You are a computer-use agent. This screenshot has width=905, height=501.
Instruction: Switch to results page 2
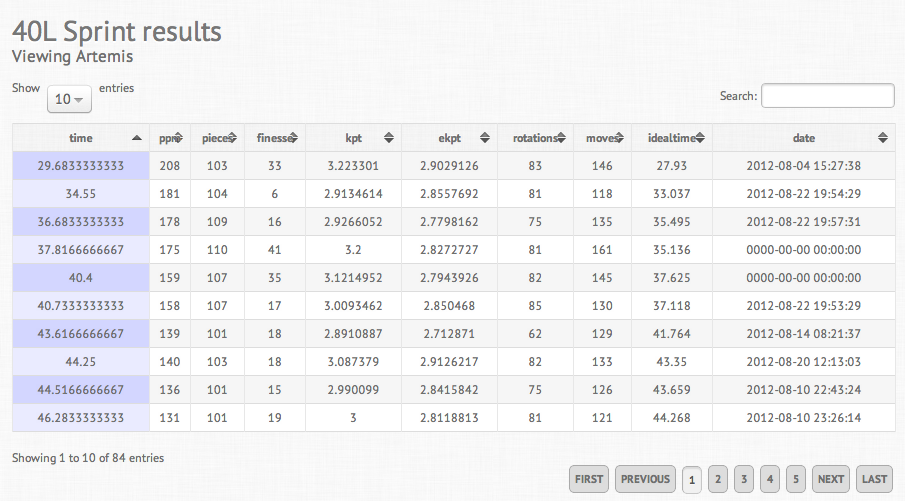point(717,479)
